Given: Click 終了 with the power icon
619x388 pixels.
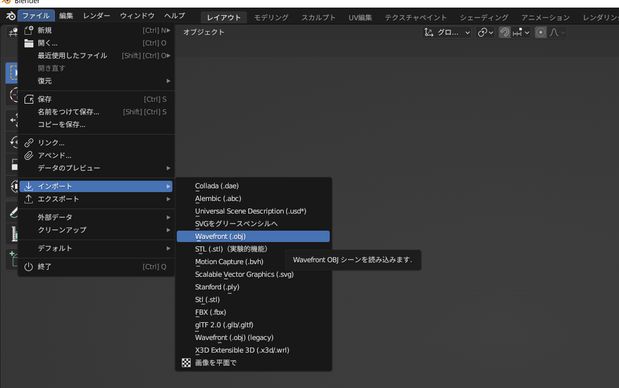Looking at the screenshot, I should click(96, 266).
